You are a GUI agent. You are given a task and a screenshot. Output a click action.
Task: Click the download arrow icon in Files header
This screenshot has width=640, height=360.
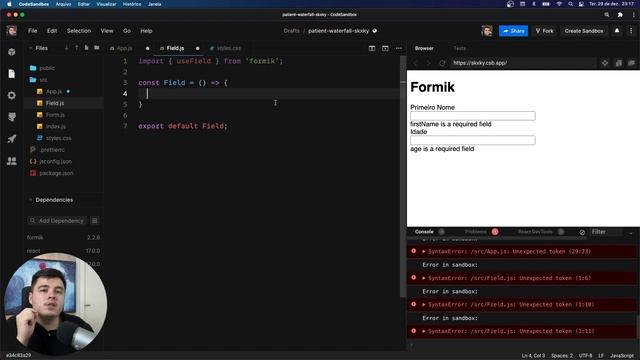[x=67, y=48]
